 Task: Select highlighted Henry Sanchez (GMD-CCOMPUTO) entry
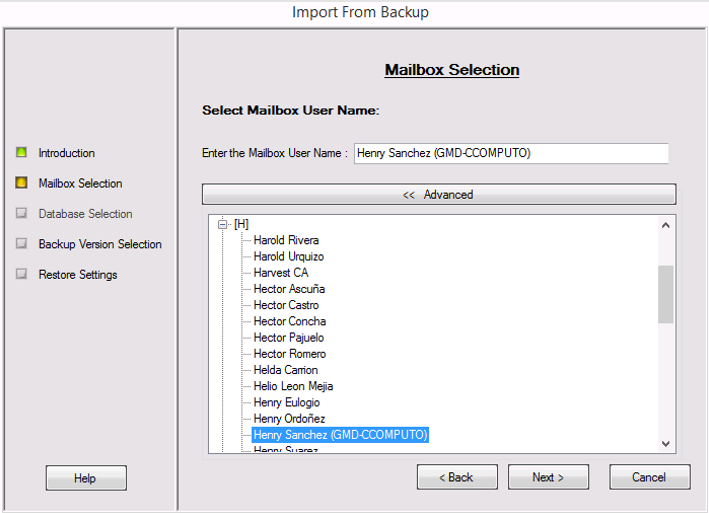coord(340,435)
